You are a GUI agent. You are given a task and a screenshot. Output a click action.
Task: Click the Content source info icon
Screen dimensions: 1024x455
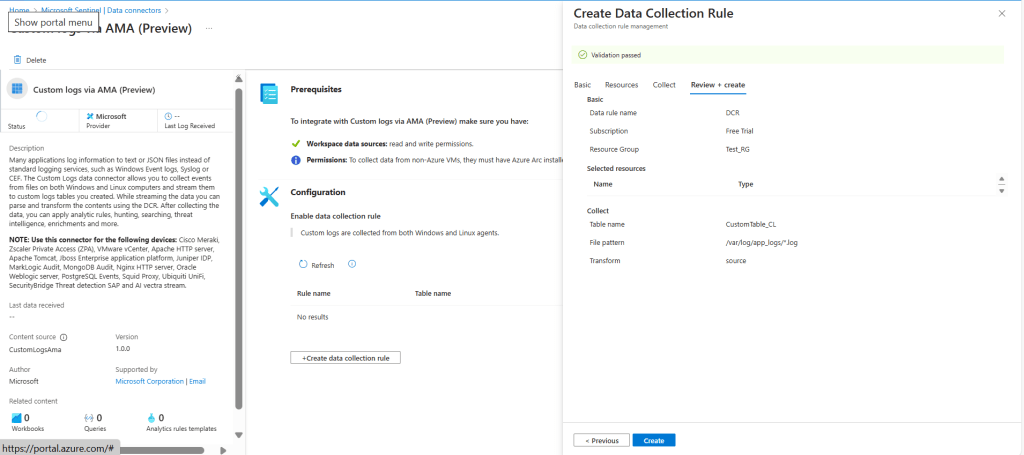click(64, 338)
